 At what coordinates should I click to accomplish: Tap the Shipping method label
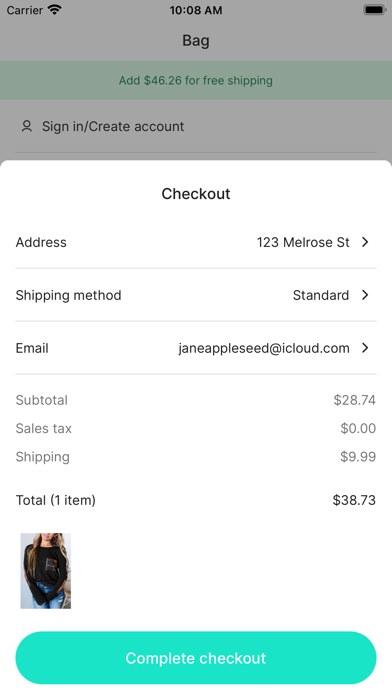[68, 295]
